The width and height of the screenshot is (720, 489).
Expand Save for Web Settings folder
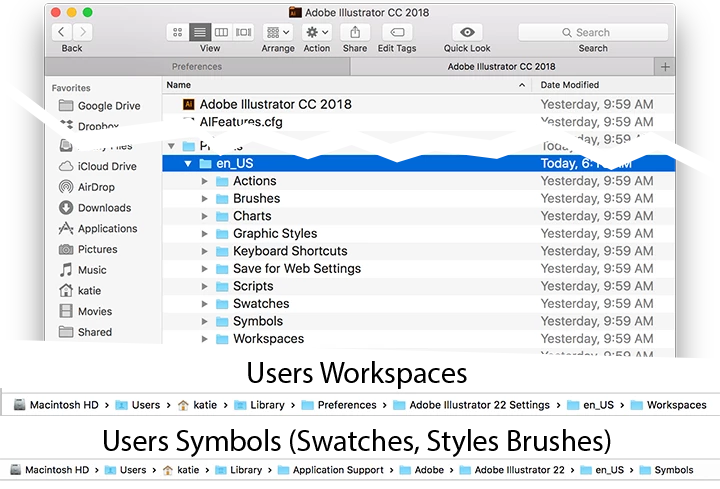pos(204,269)
